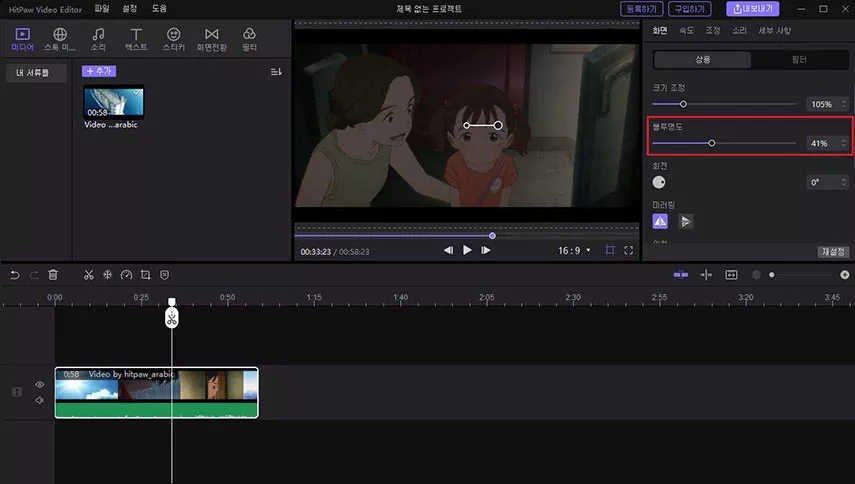Step to next frame
Screen dimensions: 855x484
point(486,250)
